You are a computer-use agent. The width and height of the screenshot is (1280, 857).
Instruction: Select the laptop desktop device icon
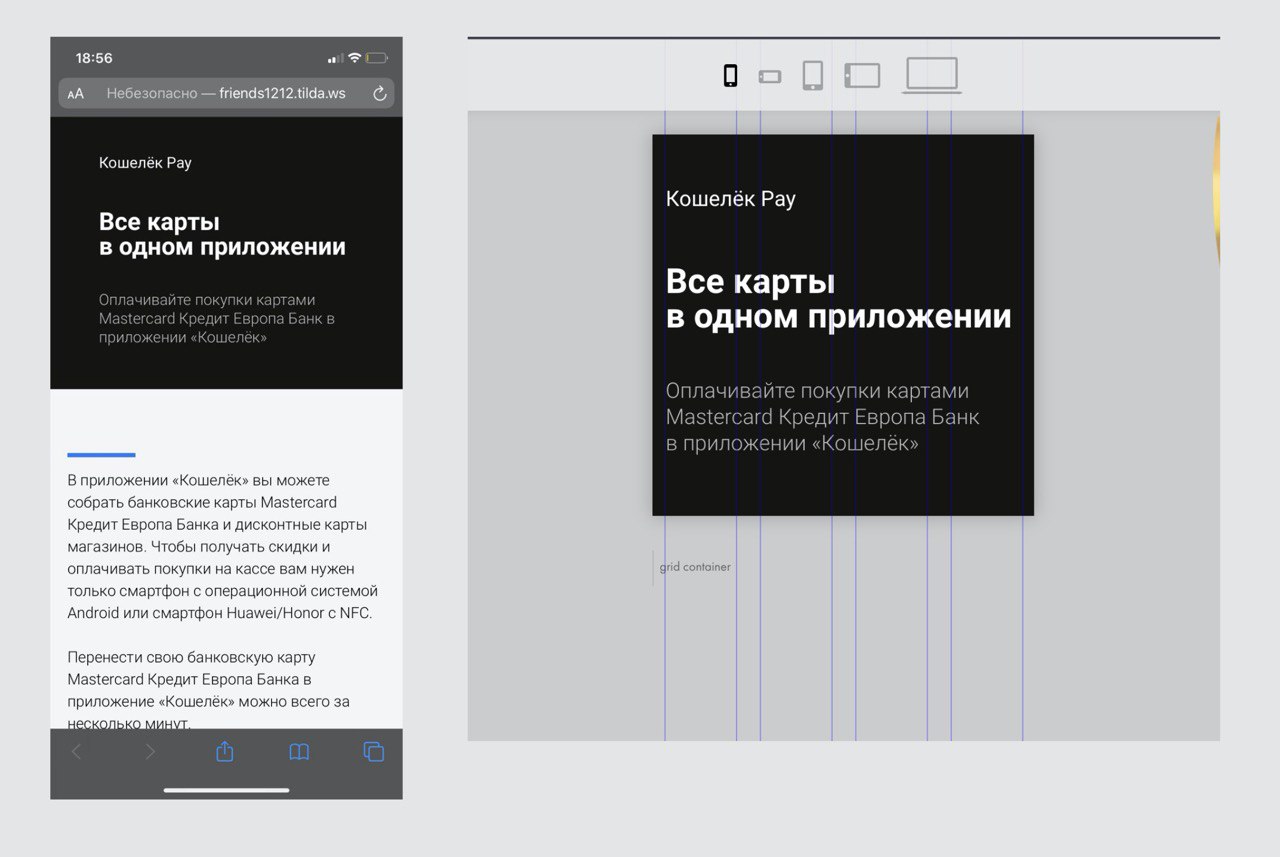[932, 76]
